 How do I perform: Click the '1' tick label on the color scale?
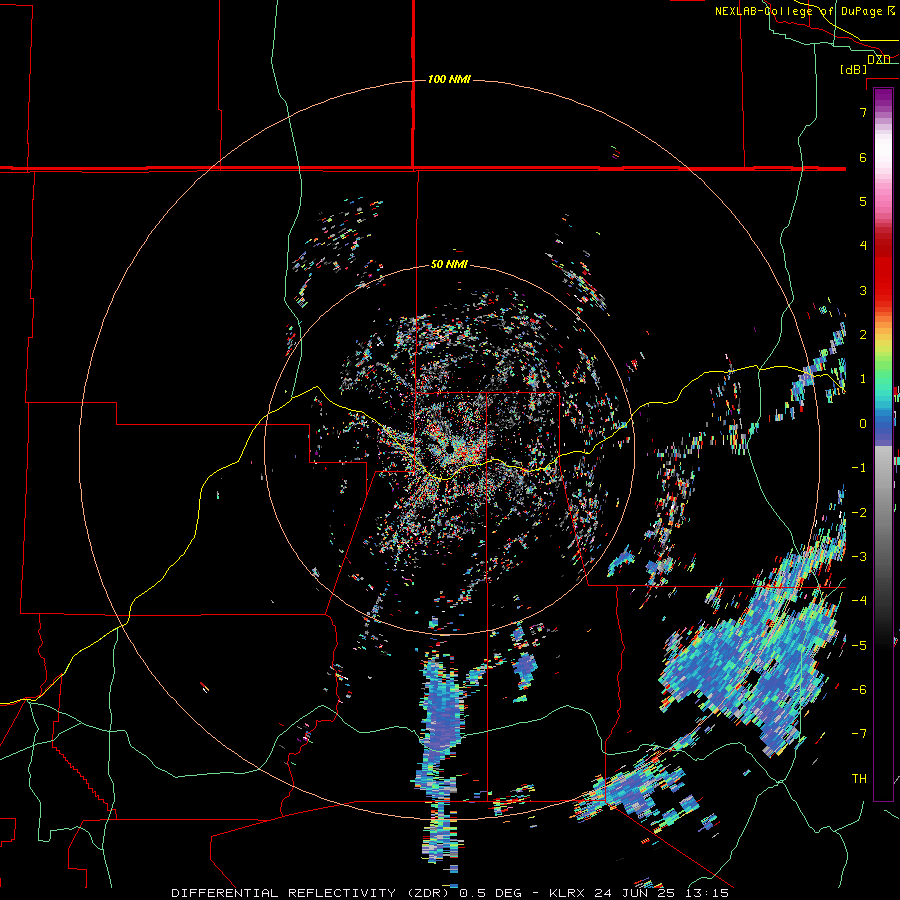click(x=863, y=379)
